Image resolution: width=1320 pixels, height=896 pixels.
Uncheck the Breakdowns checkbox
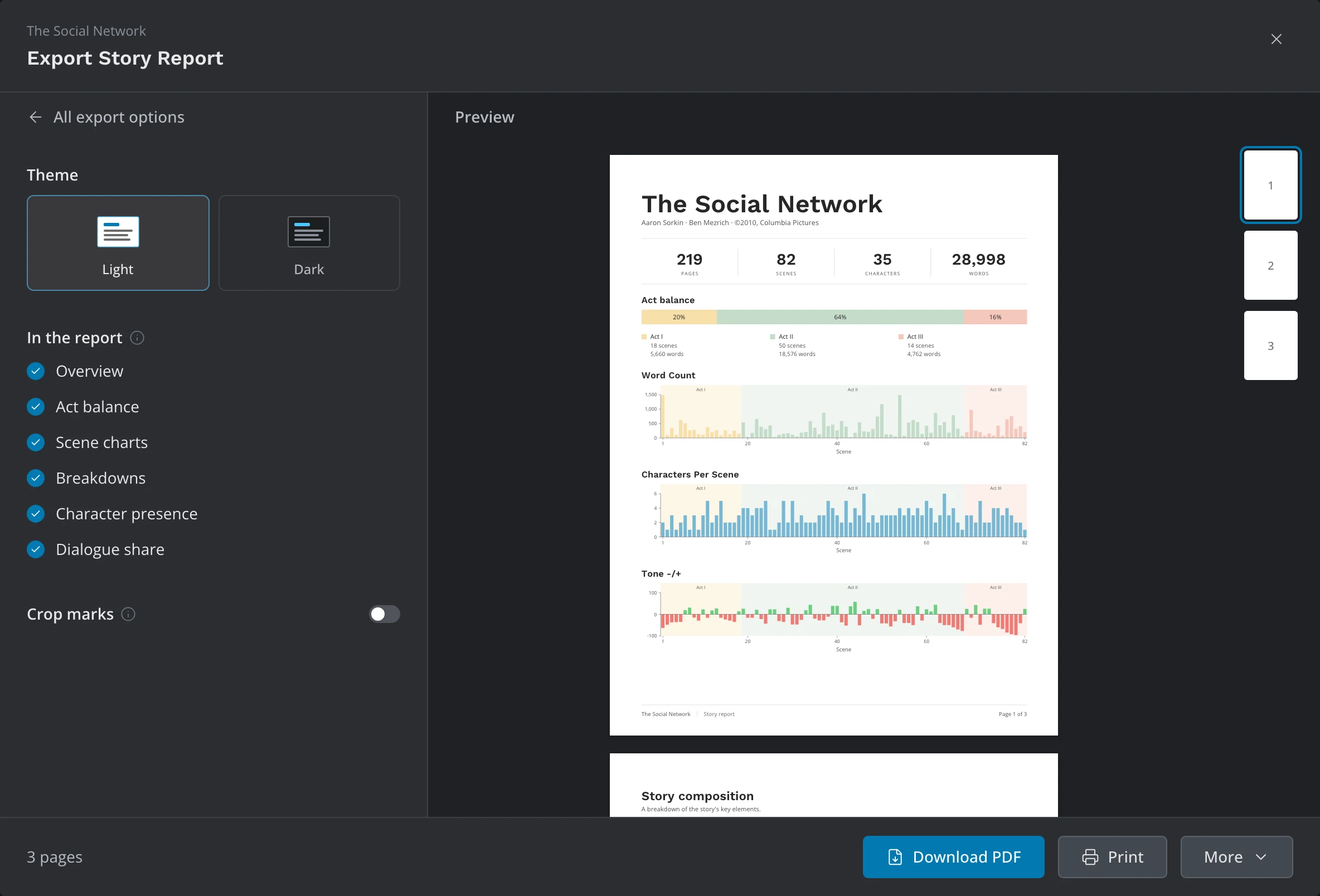click(36, 478)
